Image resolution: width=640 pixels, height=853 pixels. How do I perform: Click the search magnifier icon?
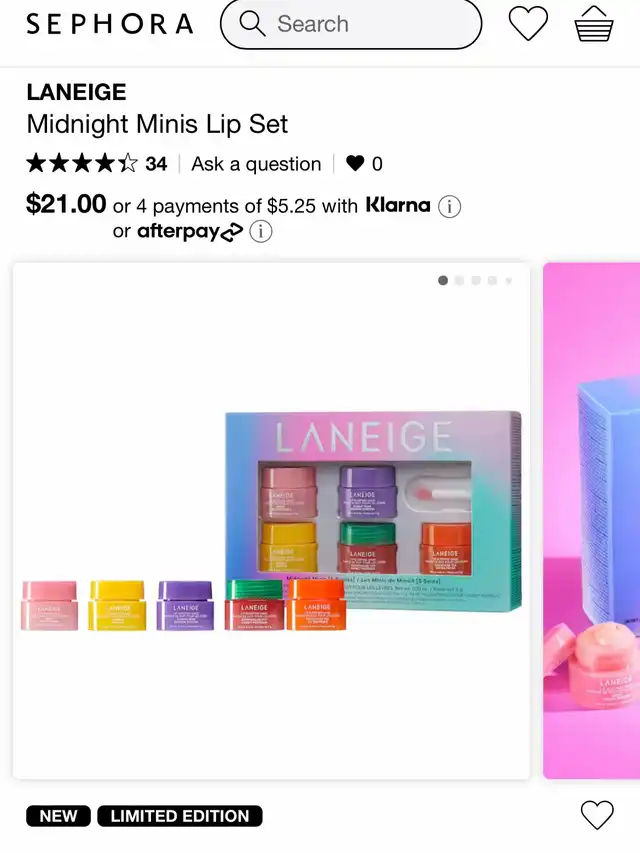(x=253, y=24)
